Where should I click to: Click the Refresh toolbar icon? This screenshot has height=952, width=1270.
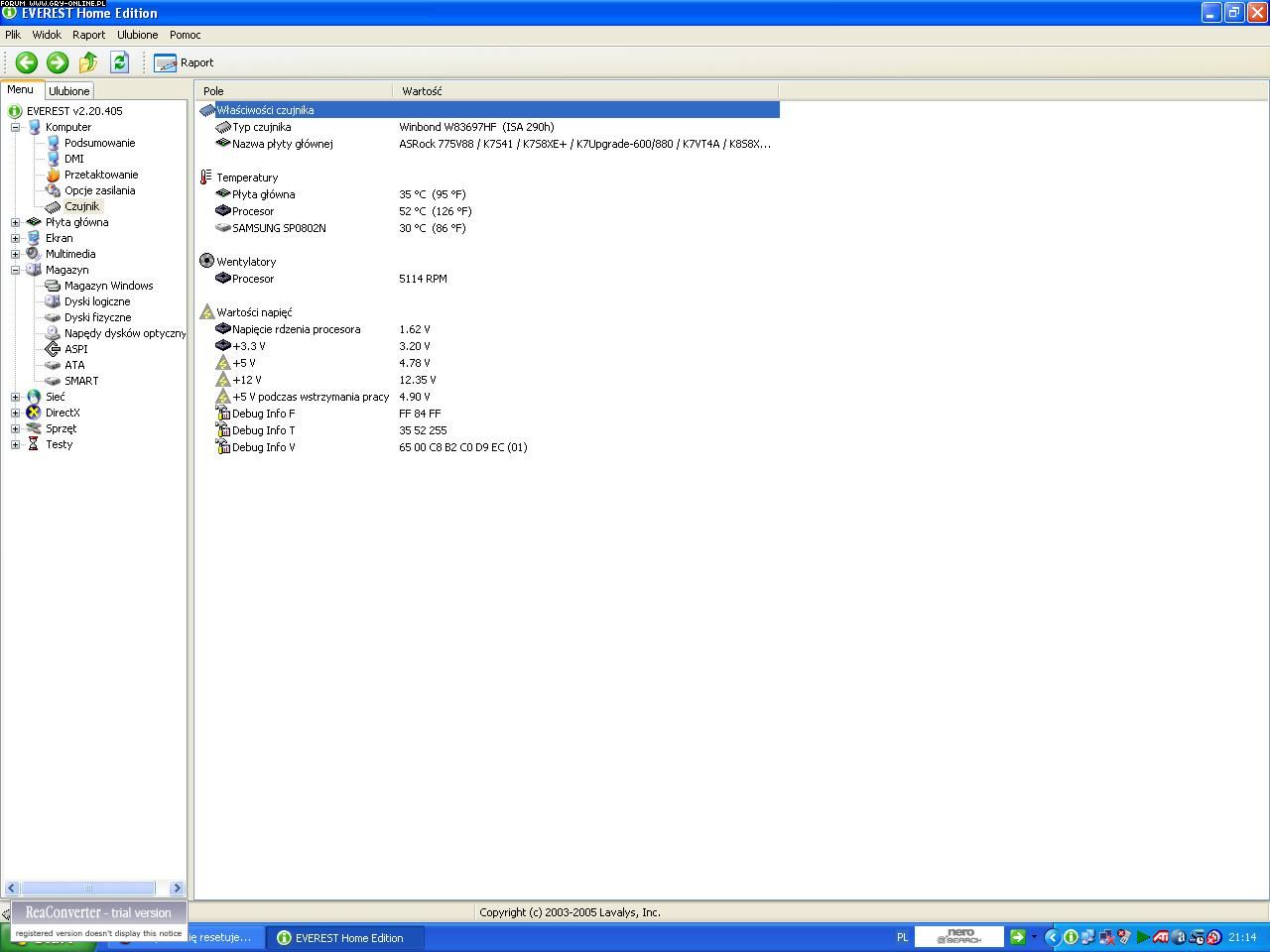[x=119, y=62]
